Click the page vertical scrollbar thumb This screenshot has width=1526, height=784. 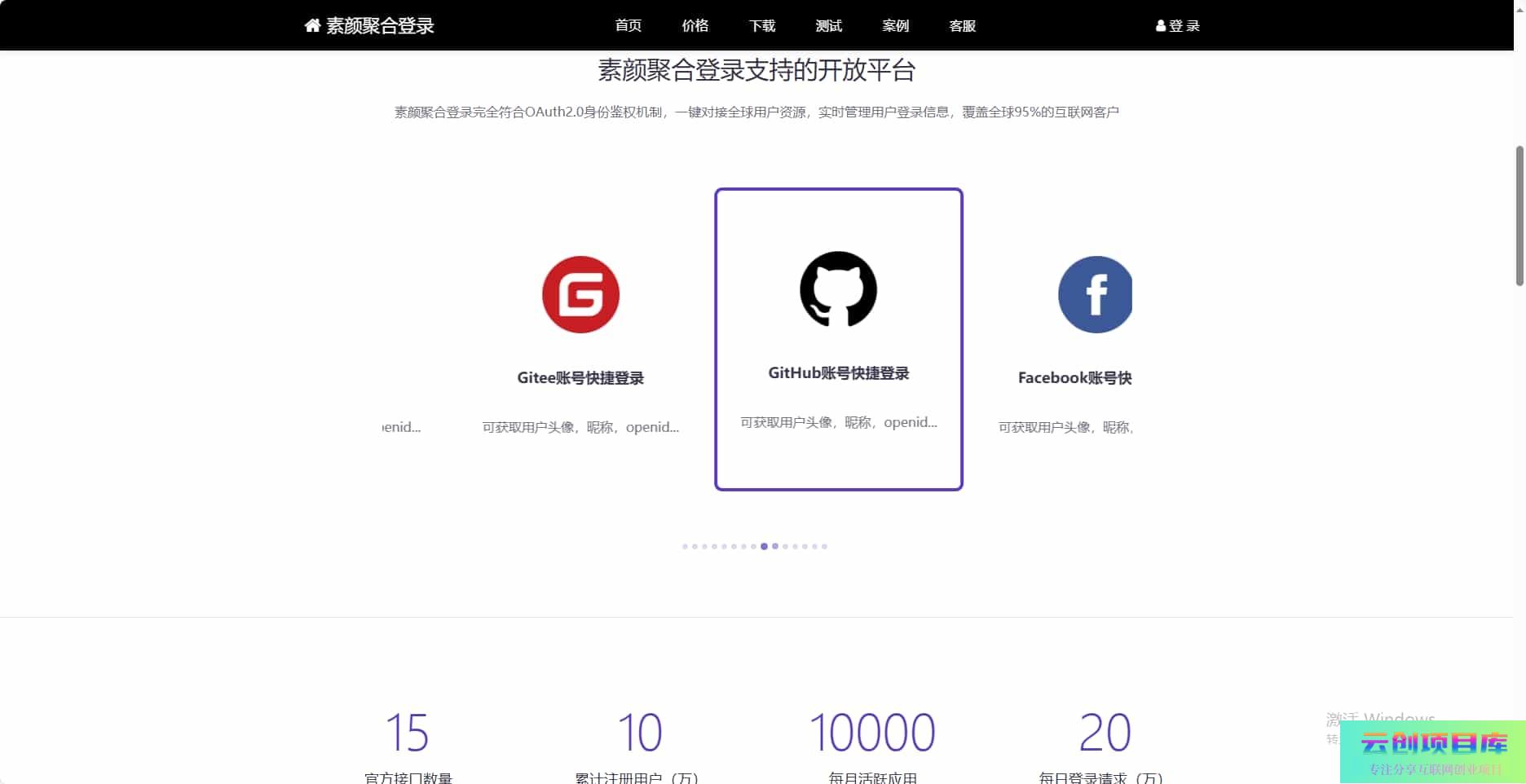point(1519,216)
